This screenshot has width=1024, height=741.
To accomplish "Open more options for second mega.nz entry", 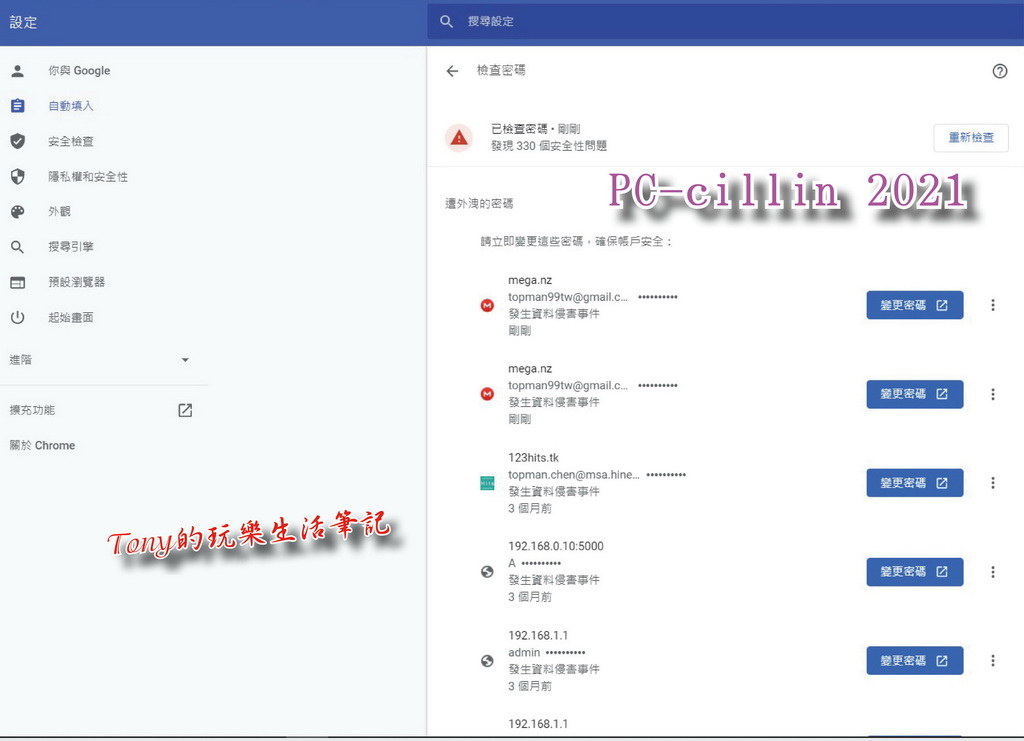I will [993, 394].
